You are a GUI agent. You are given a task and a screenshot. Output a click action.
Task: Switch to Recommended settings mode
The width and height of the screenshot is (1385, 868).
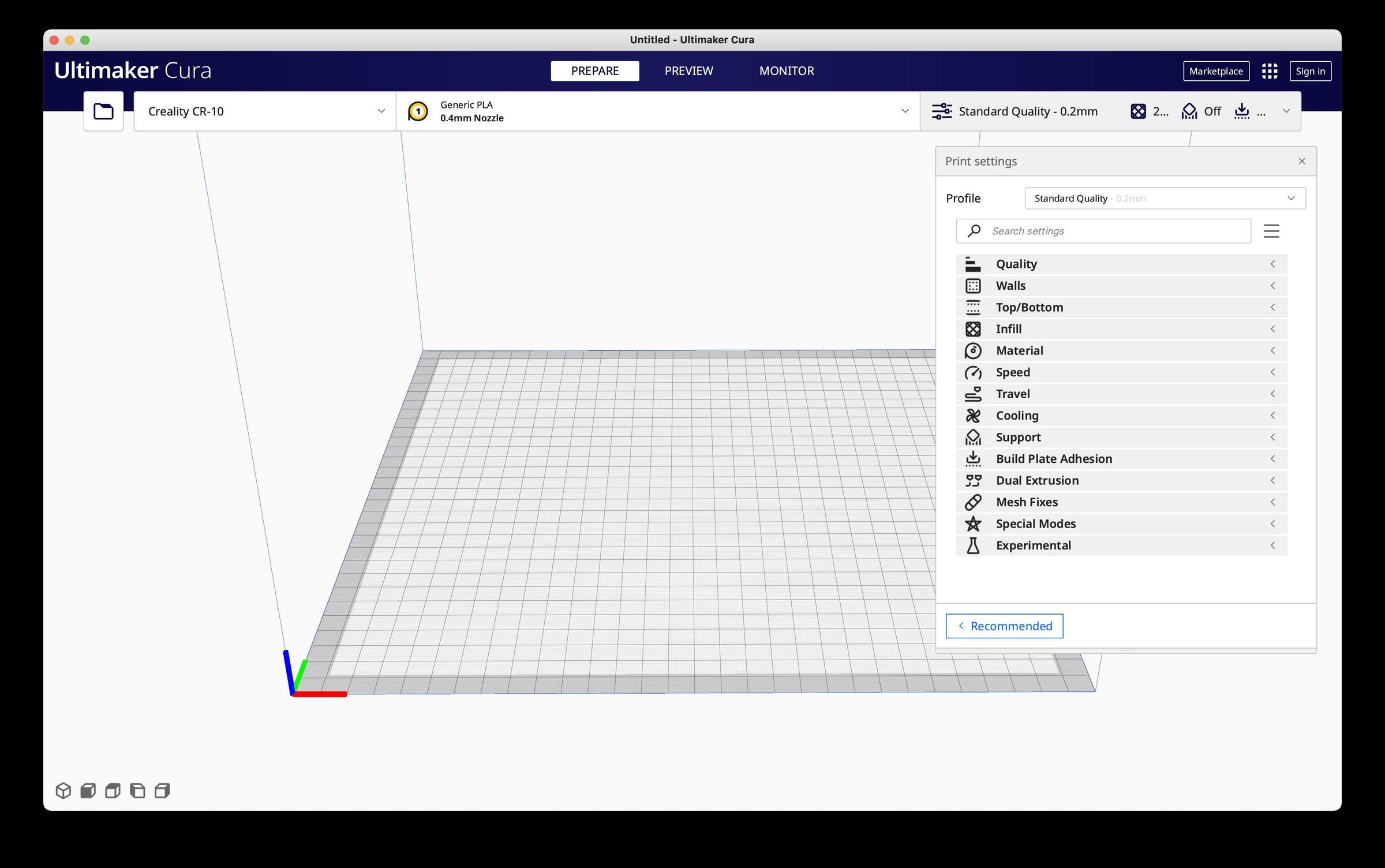[1004, 626]
